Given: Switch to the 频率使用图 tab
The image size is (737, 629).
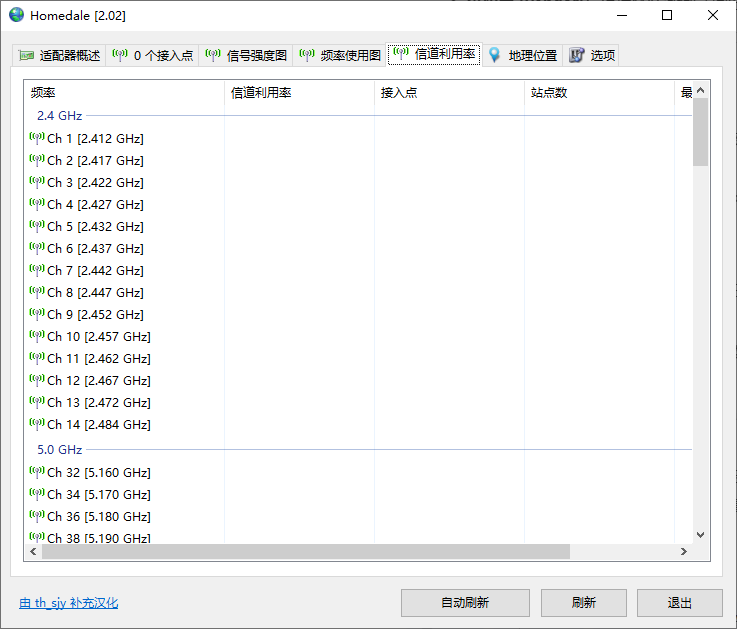Looking at the screenshot, I should point(340,55).
